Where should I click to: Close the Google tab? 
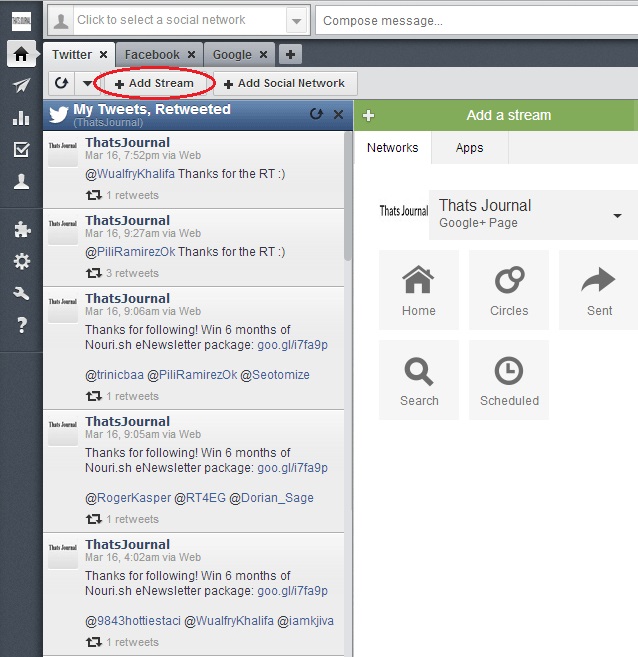[263, 54]
